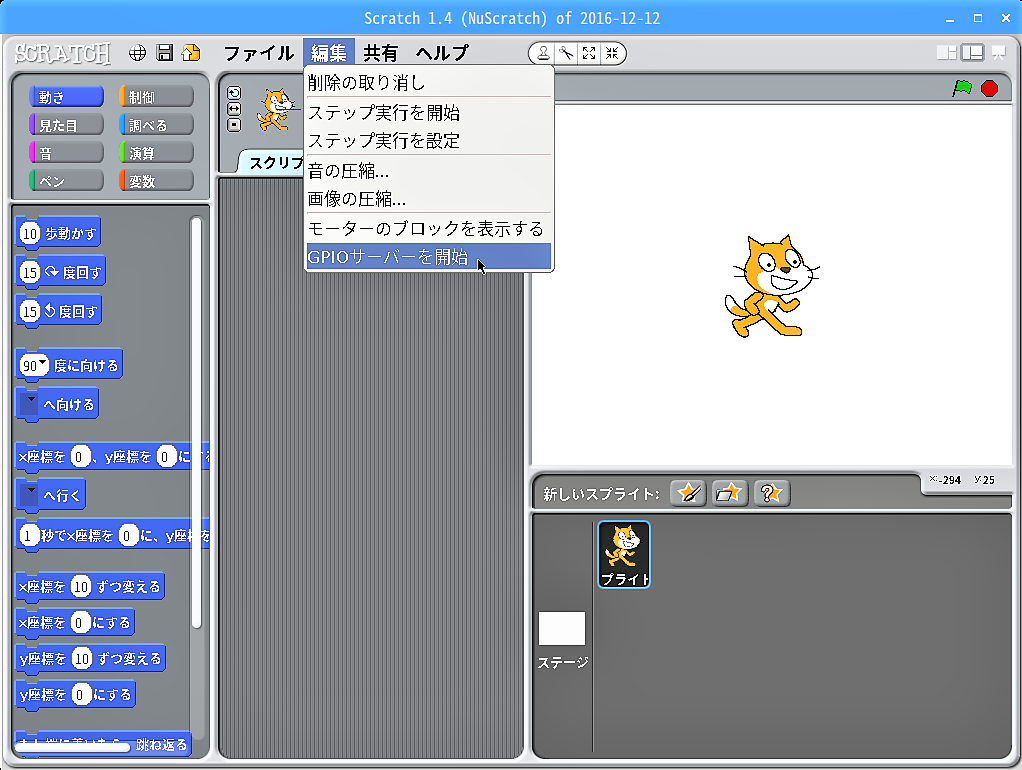
Task: Select the cat sprite thumbnail in sprite list
Action: [624, 554]
